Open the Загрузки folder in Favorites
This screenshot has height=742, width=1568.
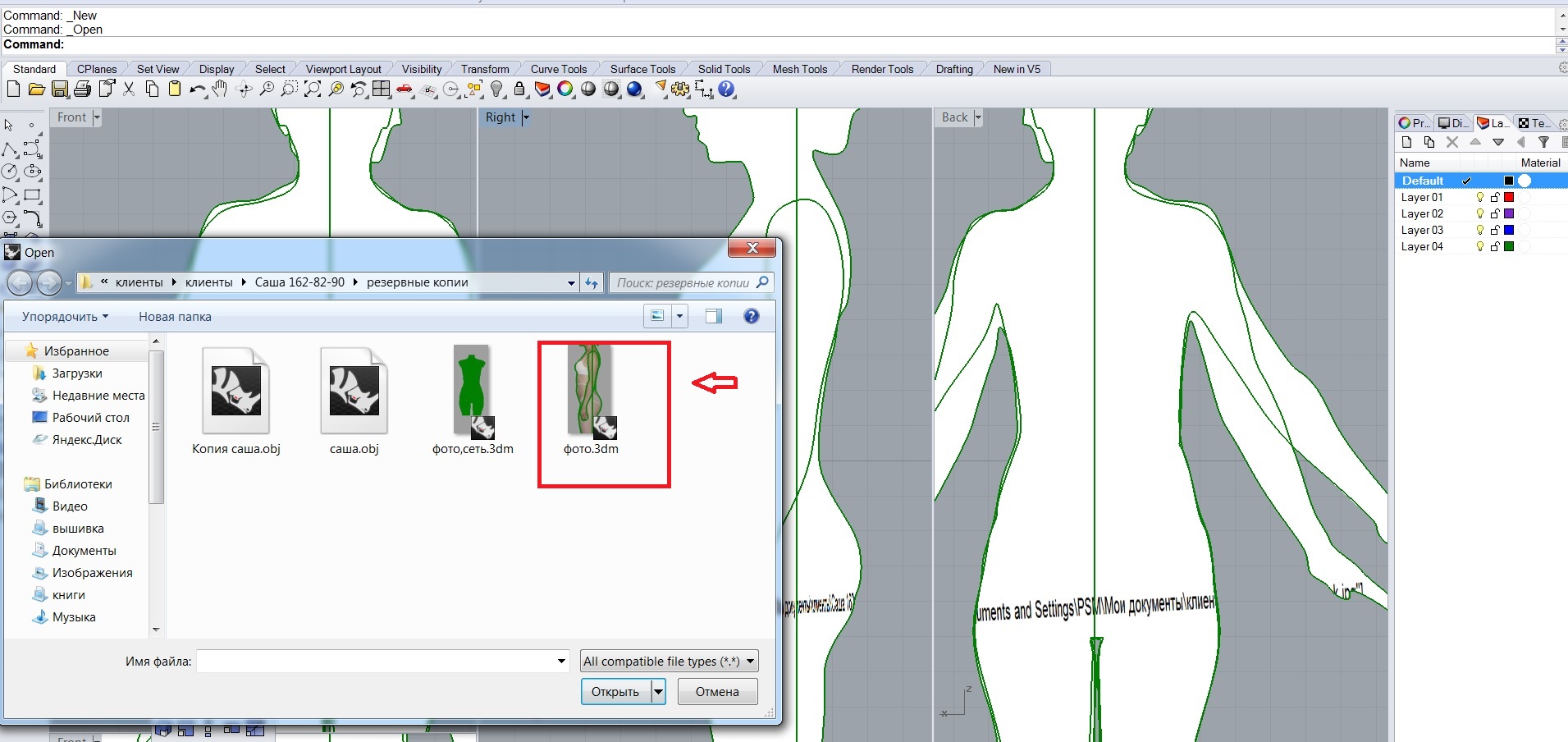tap(66, 373)
